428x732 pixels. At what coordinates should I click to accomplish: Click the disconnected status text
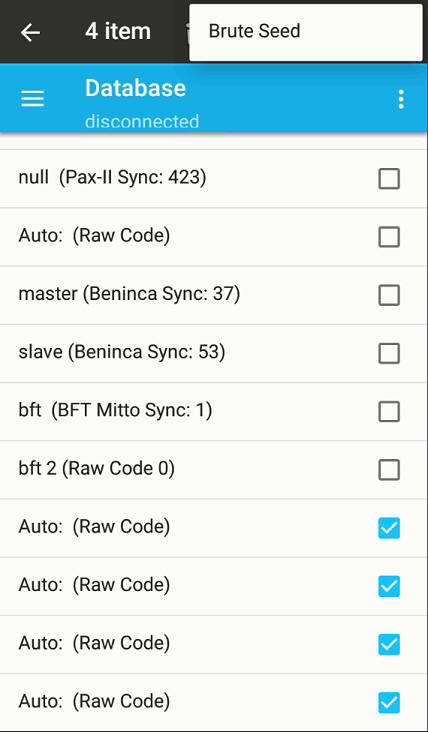coord(142,121)
